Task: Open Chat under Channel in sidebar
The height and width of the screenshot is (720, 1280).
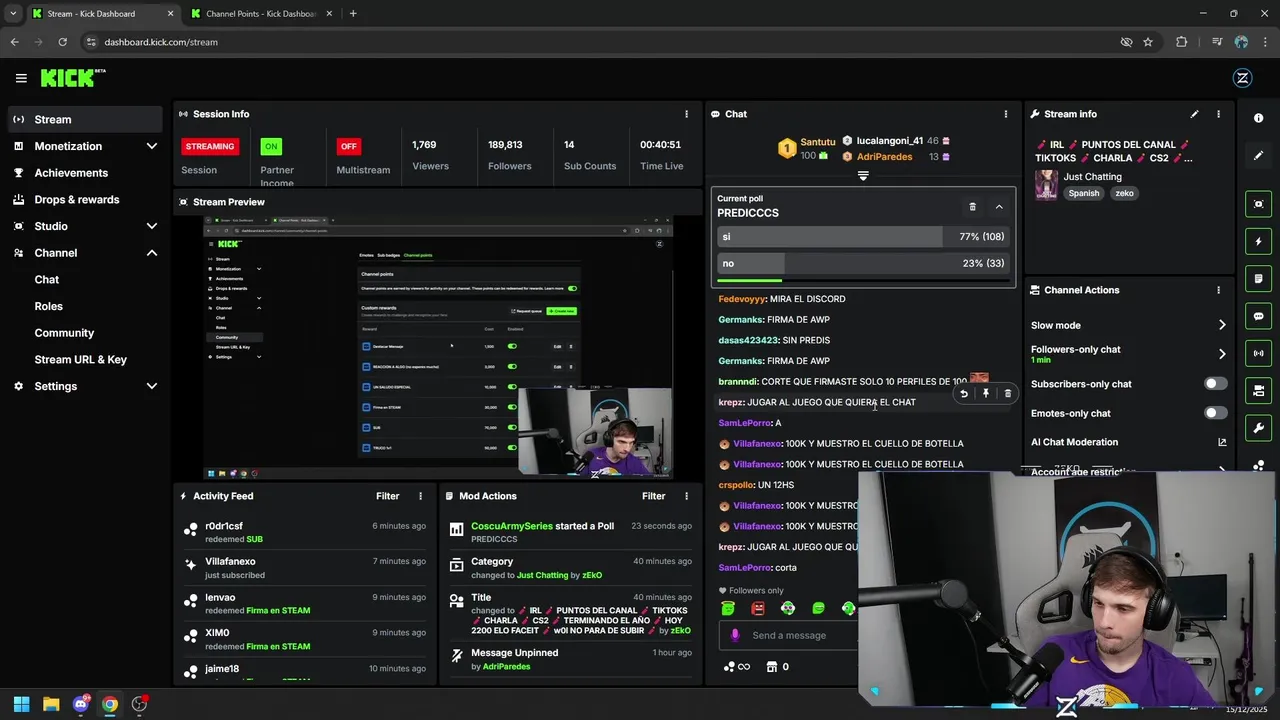Action: tap(46, 280)
